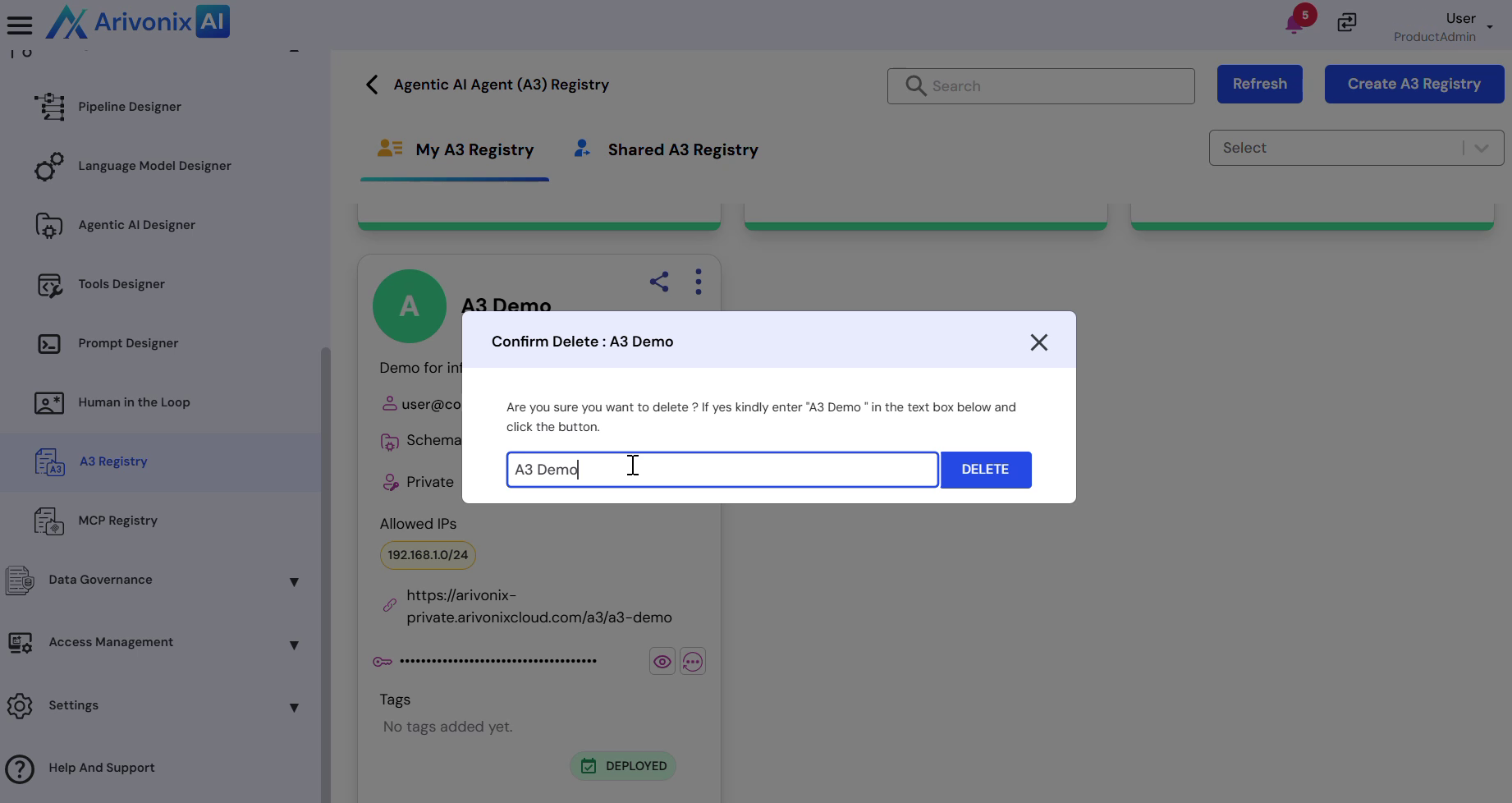The height and width of the screenshot is (803, 1512).
Task: Click the back arrow beside registry title
Action: click(372, 85)
